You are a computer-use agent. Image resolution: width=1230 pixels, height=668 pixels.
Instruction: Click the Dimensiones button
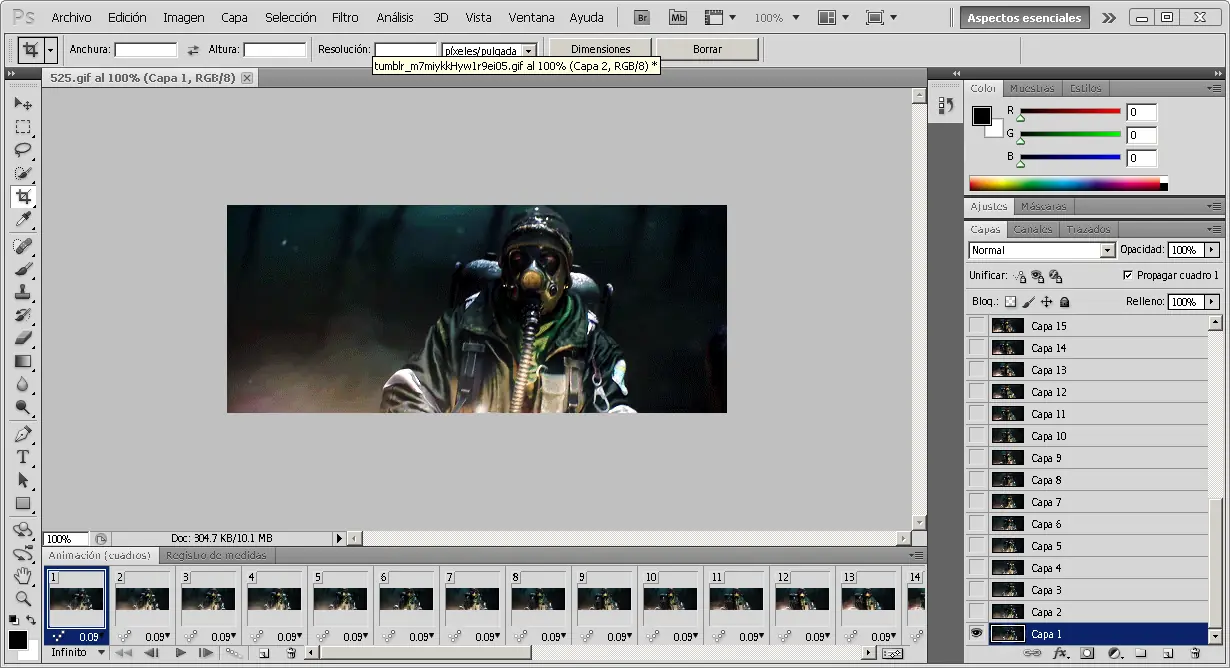601,49
